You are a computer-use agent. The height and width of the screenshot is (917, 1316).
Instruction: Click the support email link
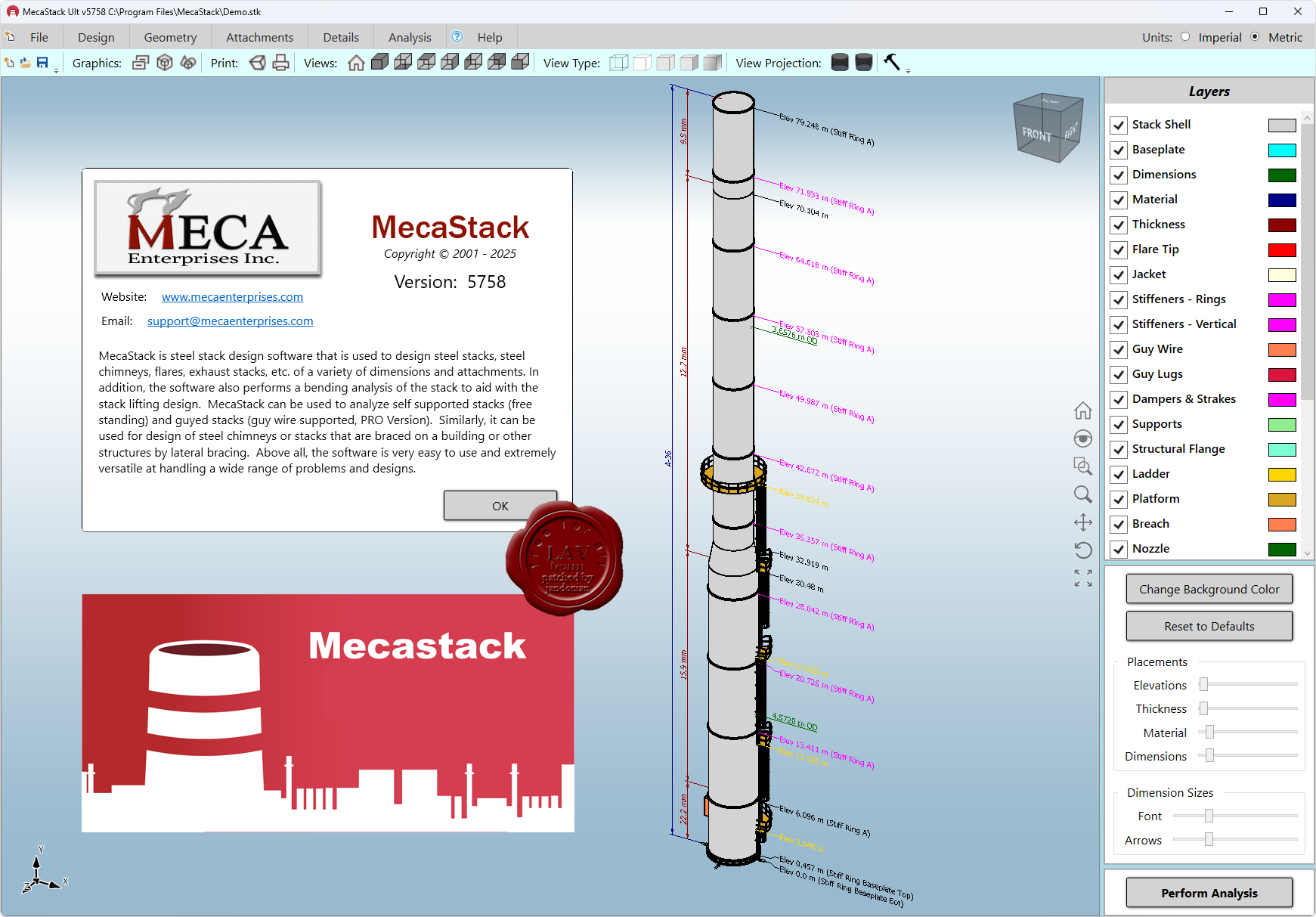(230, 321)
